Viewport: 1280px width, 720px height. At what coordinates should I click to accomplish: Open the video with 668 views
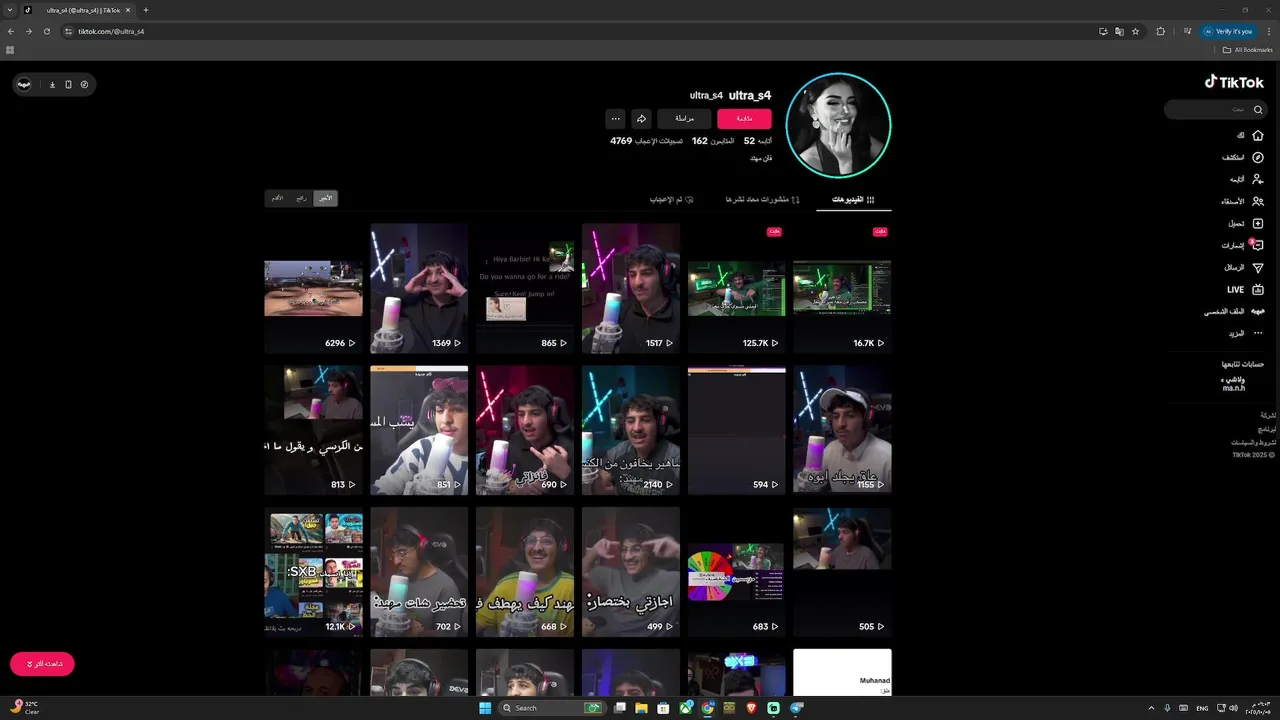click(525, 572)
